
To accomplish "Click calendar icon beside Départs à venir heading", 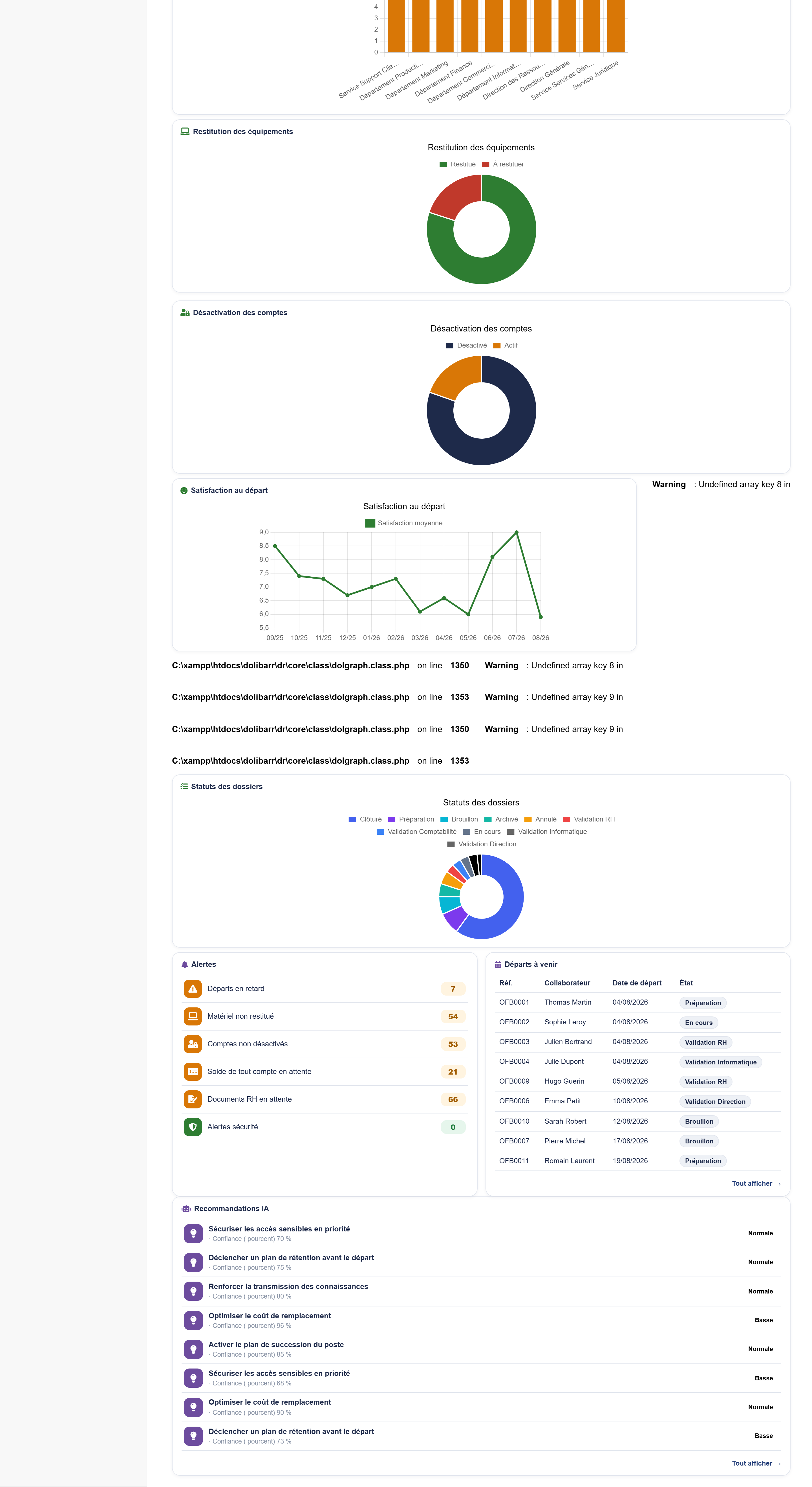I will (498, 965).
